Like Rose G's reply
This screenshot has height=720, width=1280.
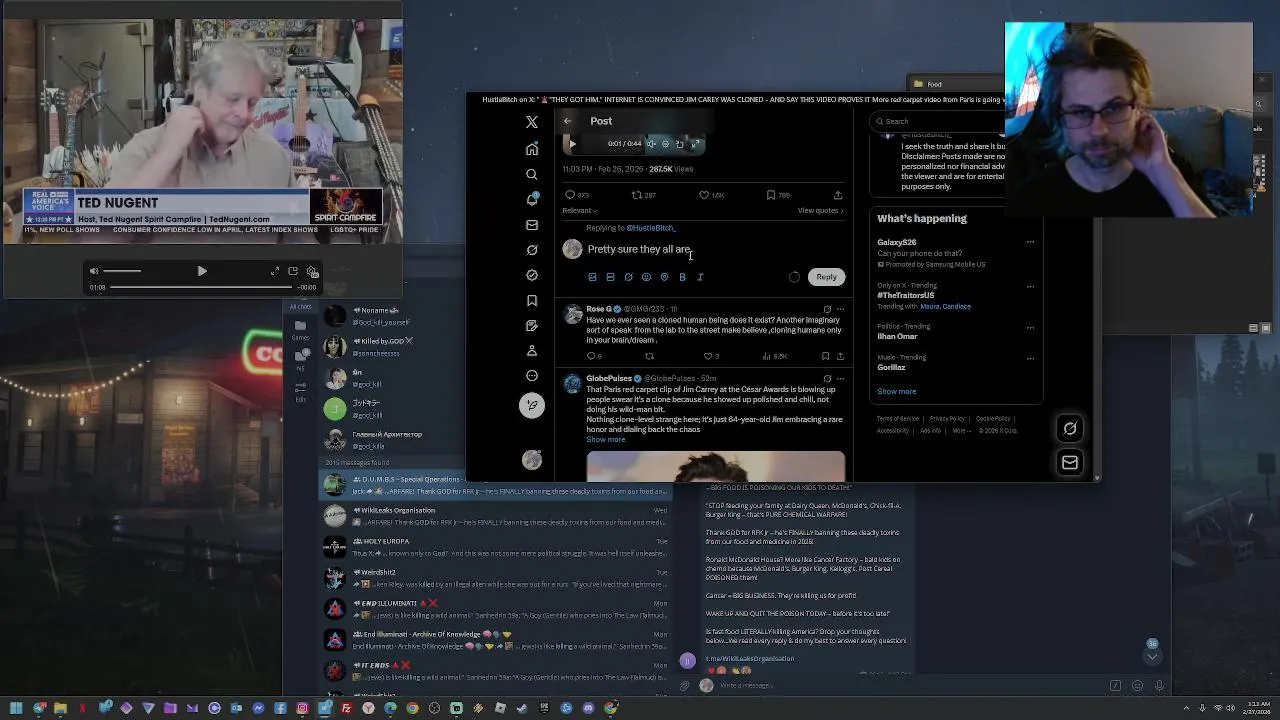(x=707, y=356)
